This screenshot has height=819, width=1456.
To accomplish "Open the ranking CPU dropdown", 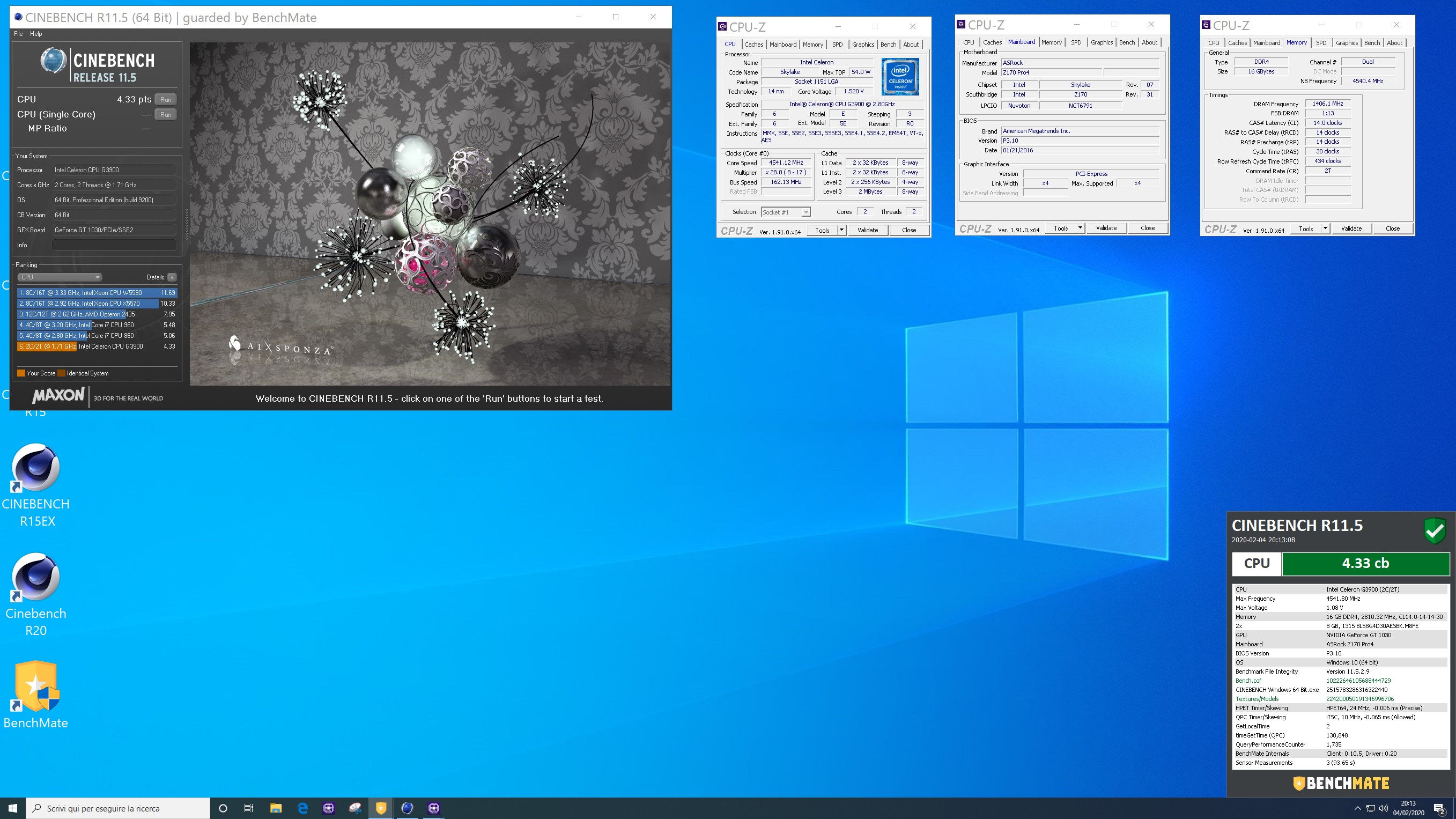I will tap(60, 277).
